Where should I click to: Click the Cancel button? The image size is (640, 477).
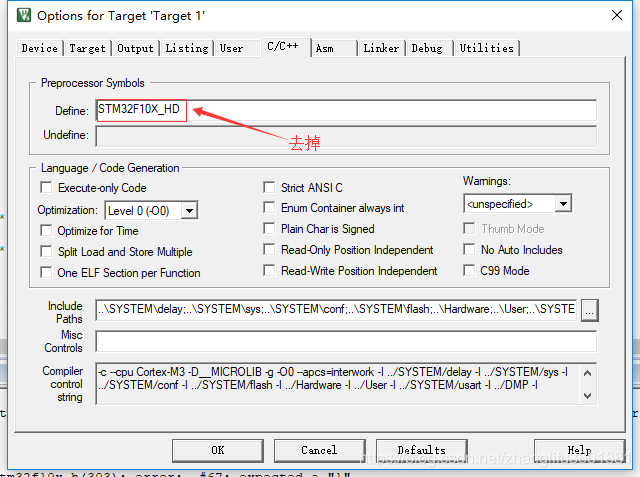click(x=319, y=450)
